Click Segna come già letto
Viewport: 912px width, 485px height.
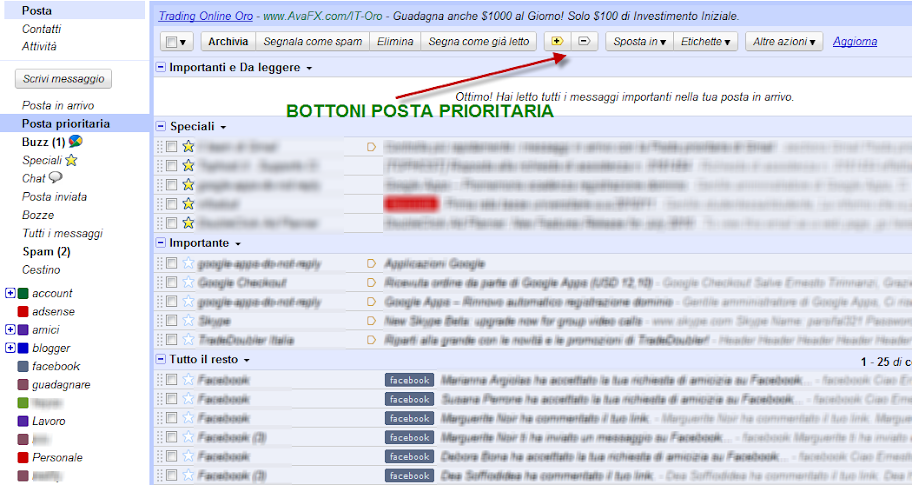(x=479, y=41)
